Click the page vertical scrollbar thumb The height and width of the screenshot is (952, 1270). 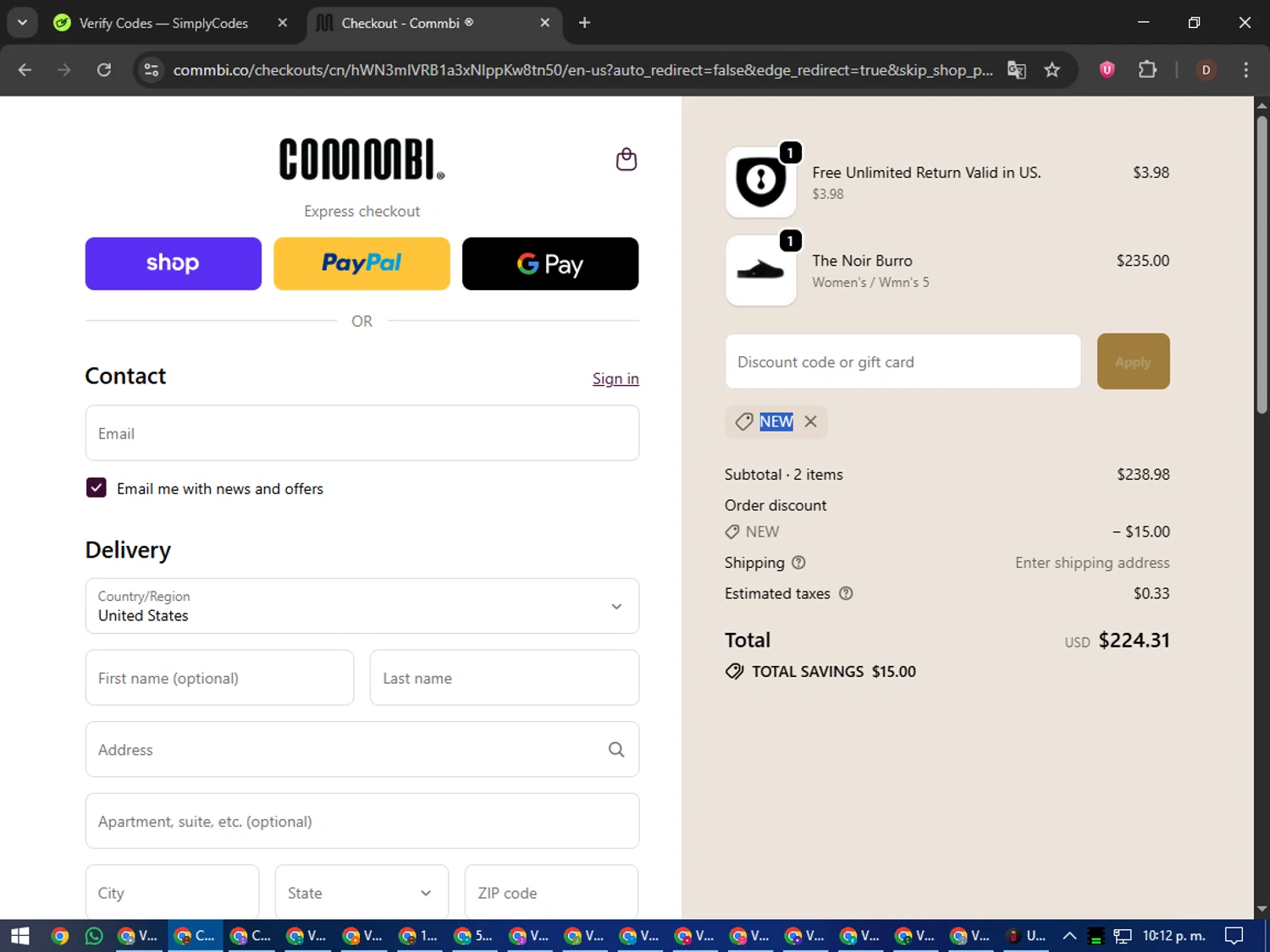point(1262,264)
